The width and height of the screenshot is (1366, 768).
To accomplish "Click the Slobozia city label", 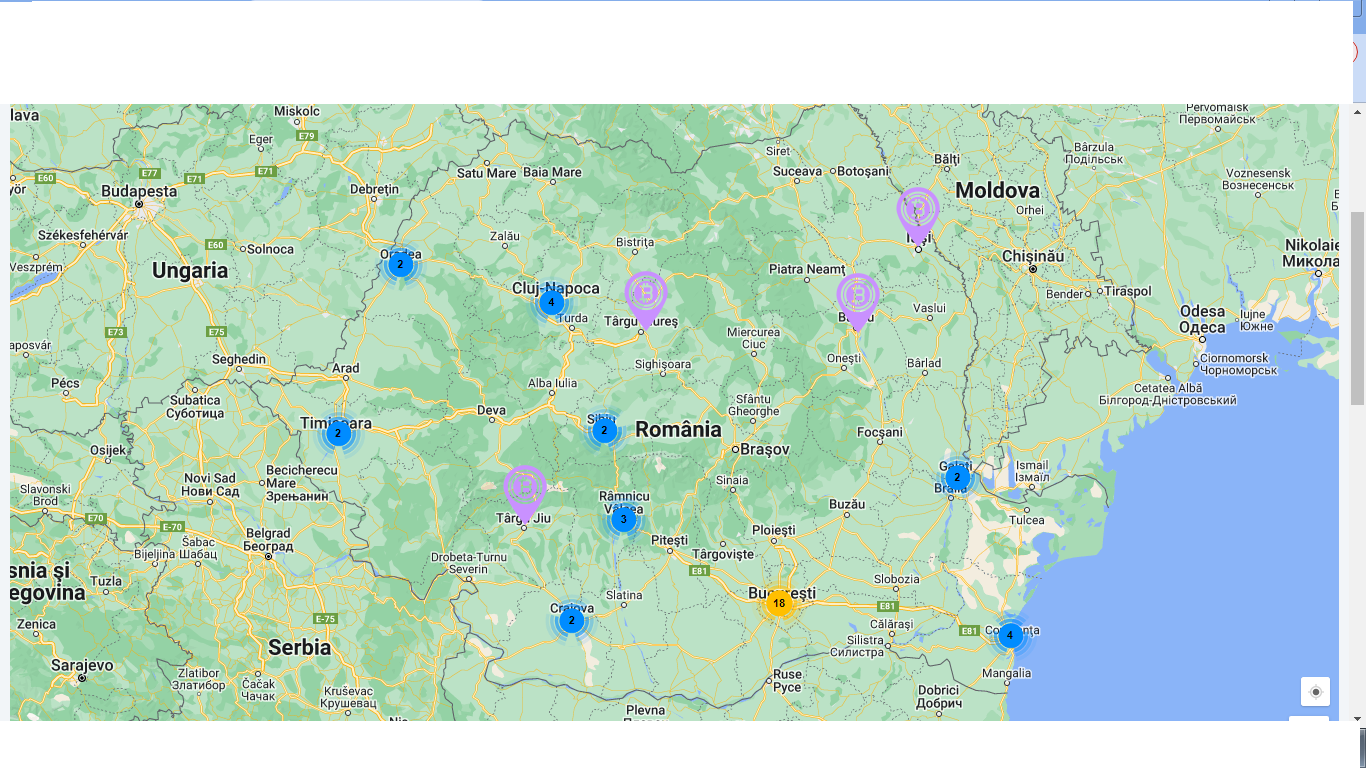I will coord(896,579).
